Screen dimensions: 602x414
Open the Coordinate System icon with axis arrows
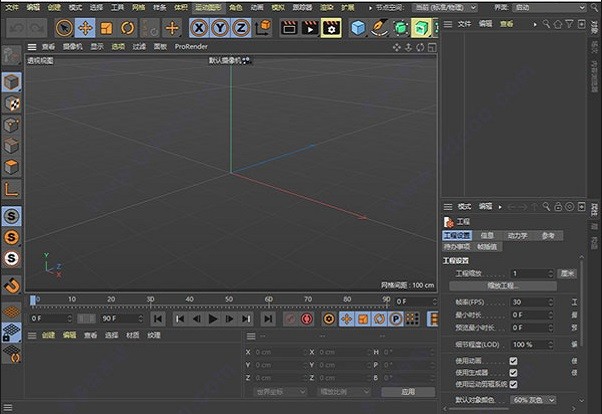tap(263, 28)
